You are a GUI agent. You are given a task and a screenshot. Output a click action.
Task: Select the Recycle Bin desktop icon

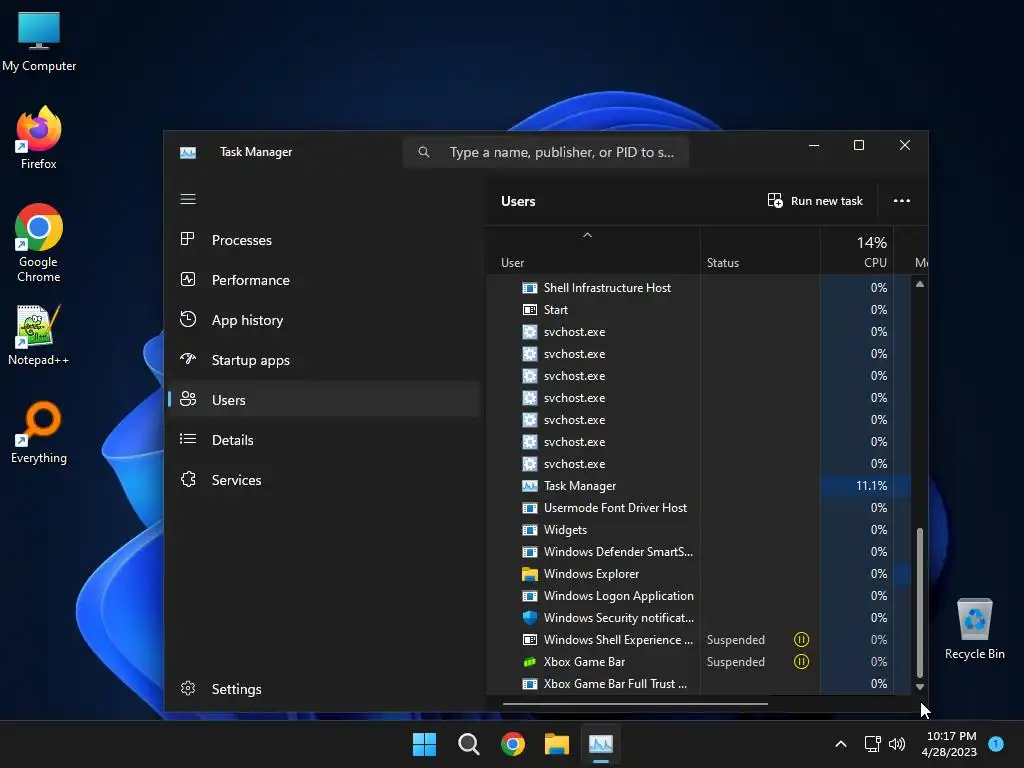coord(974,629)
